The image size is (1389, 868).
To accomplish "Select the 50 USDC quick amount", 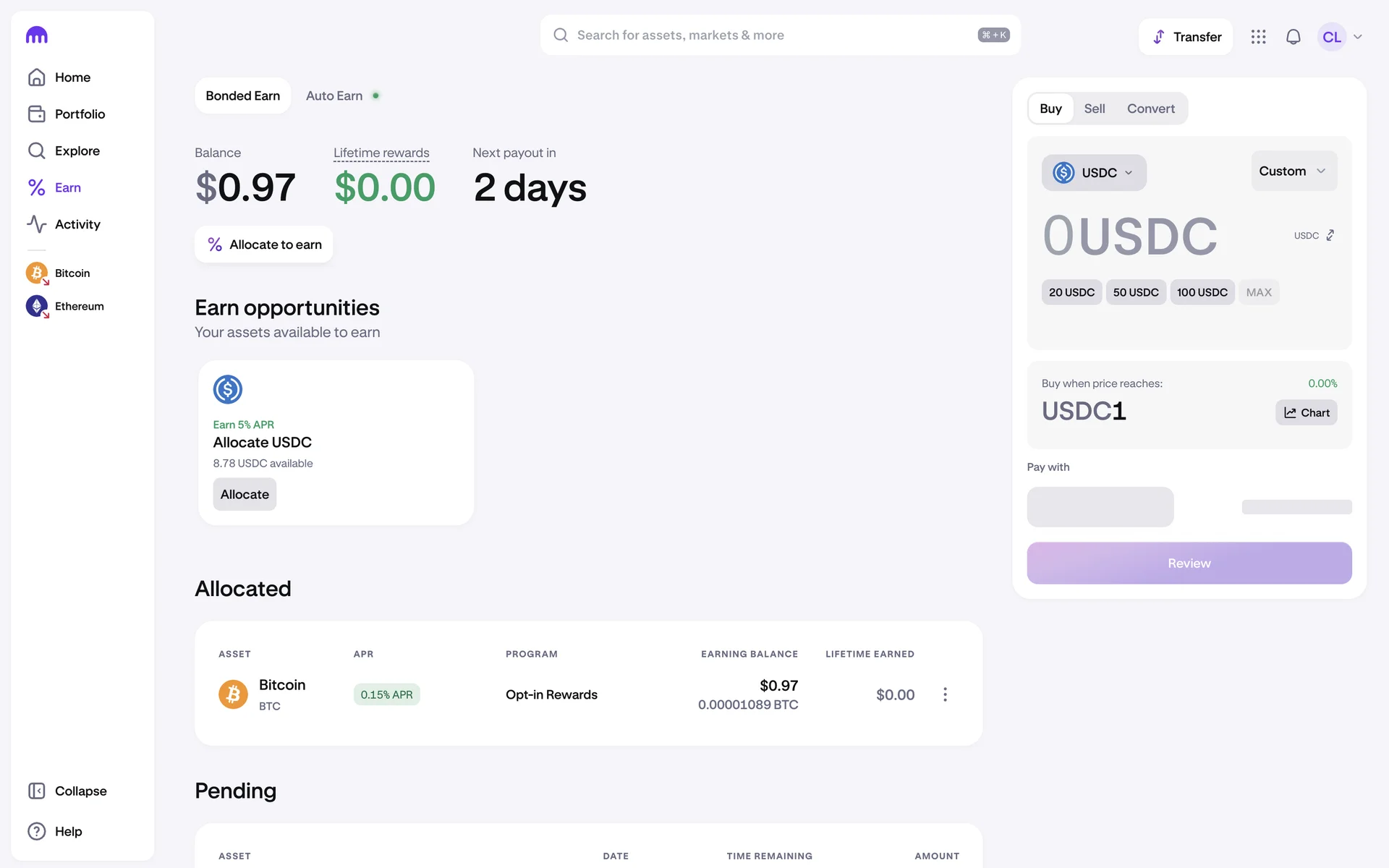I will click(1135, 292).
